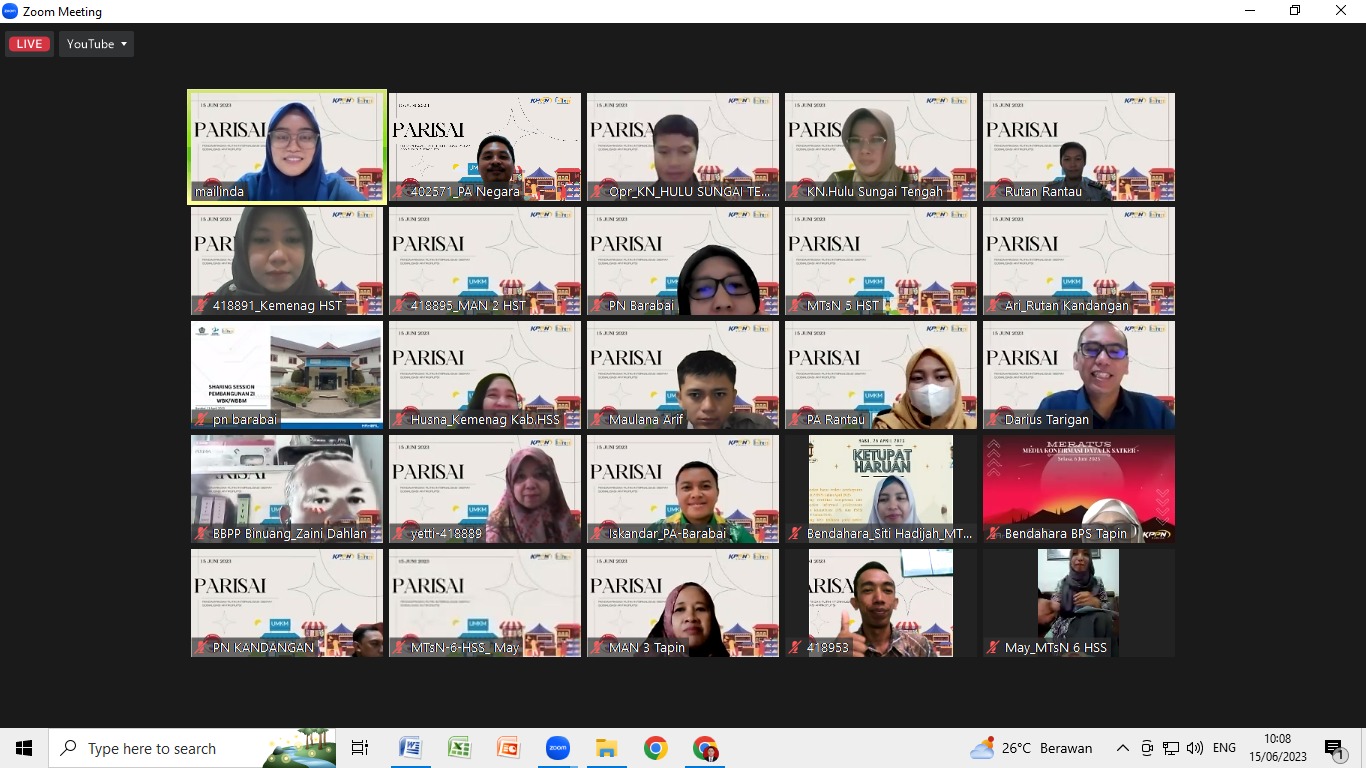
Task: Open the network status tray icon
Action: pos(1170,748)
